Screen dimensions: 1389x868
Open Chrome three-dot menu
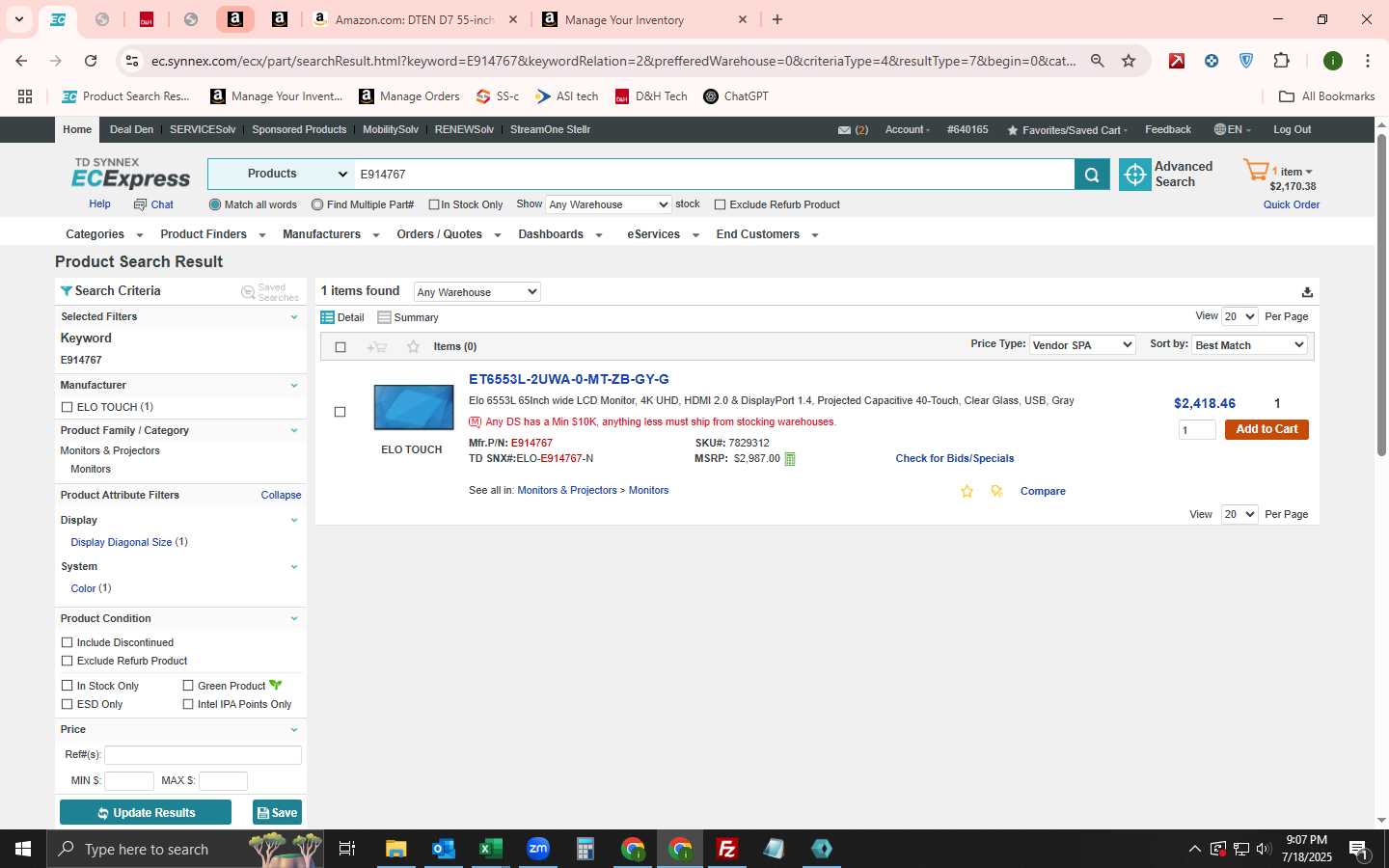1367,61
